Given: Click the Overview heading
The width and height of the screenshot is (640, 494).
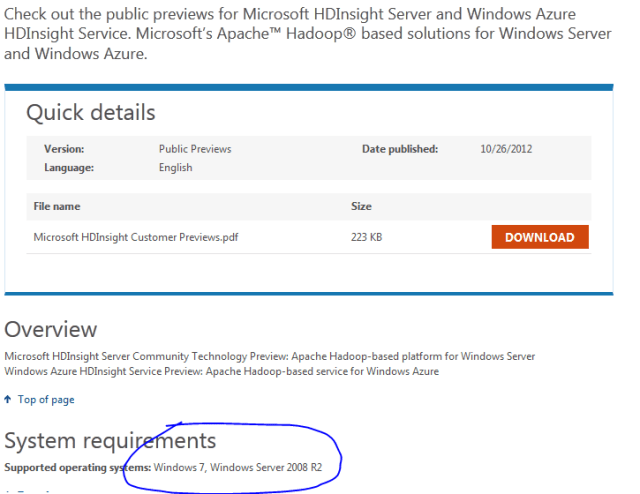Looking at the screenshot, I should [x=51, y=329].
